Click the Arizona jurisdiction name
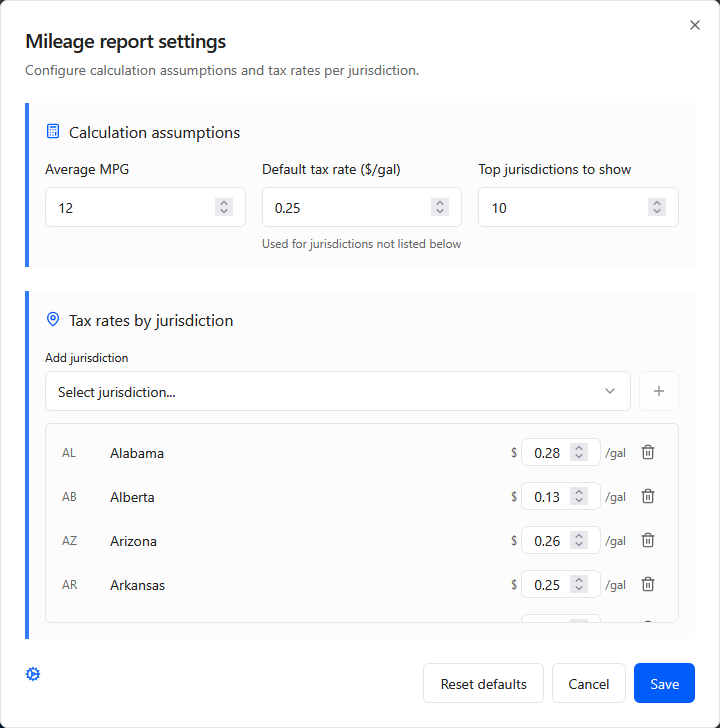 tap(133, 541)
